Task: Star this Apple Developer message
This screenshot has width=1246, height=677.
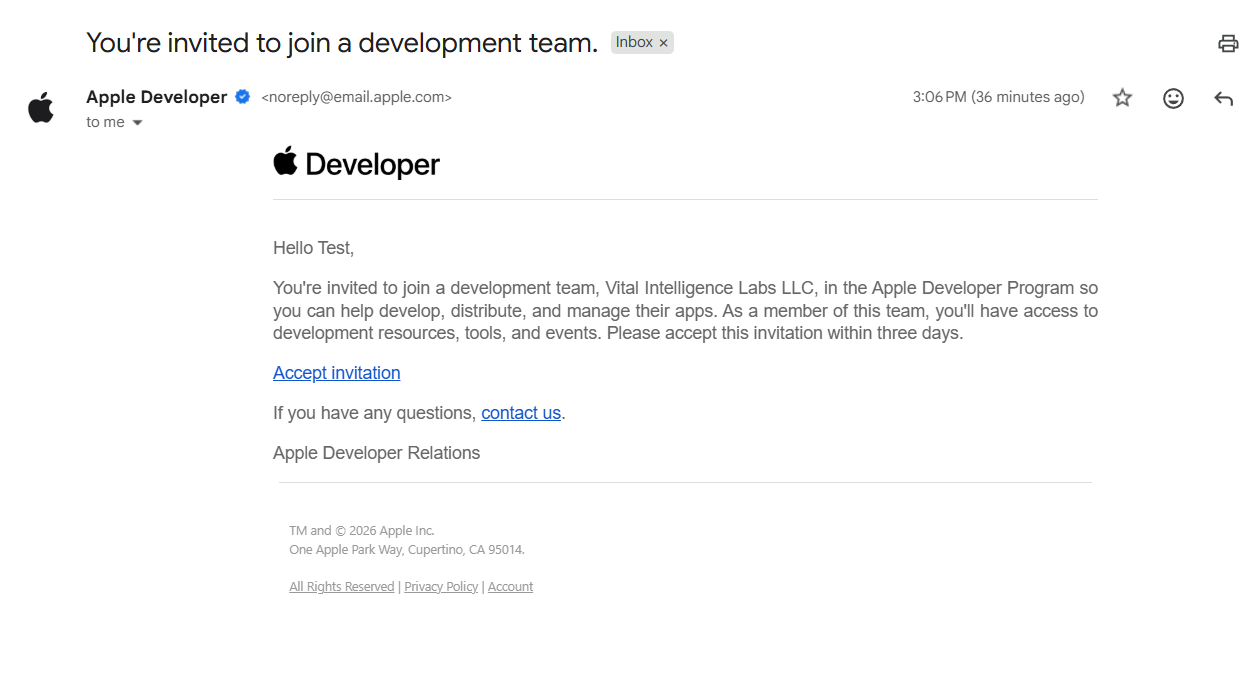Action: pos(1123,98)
